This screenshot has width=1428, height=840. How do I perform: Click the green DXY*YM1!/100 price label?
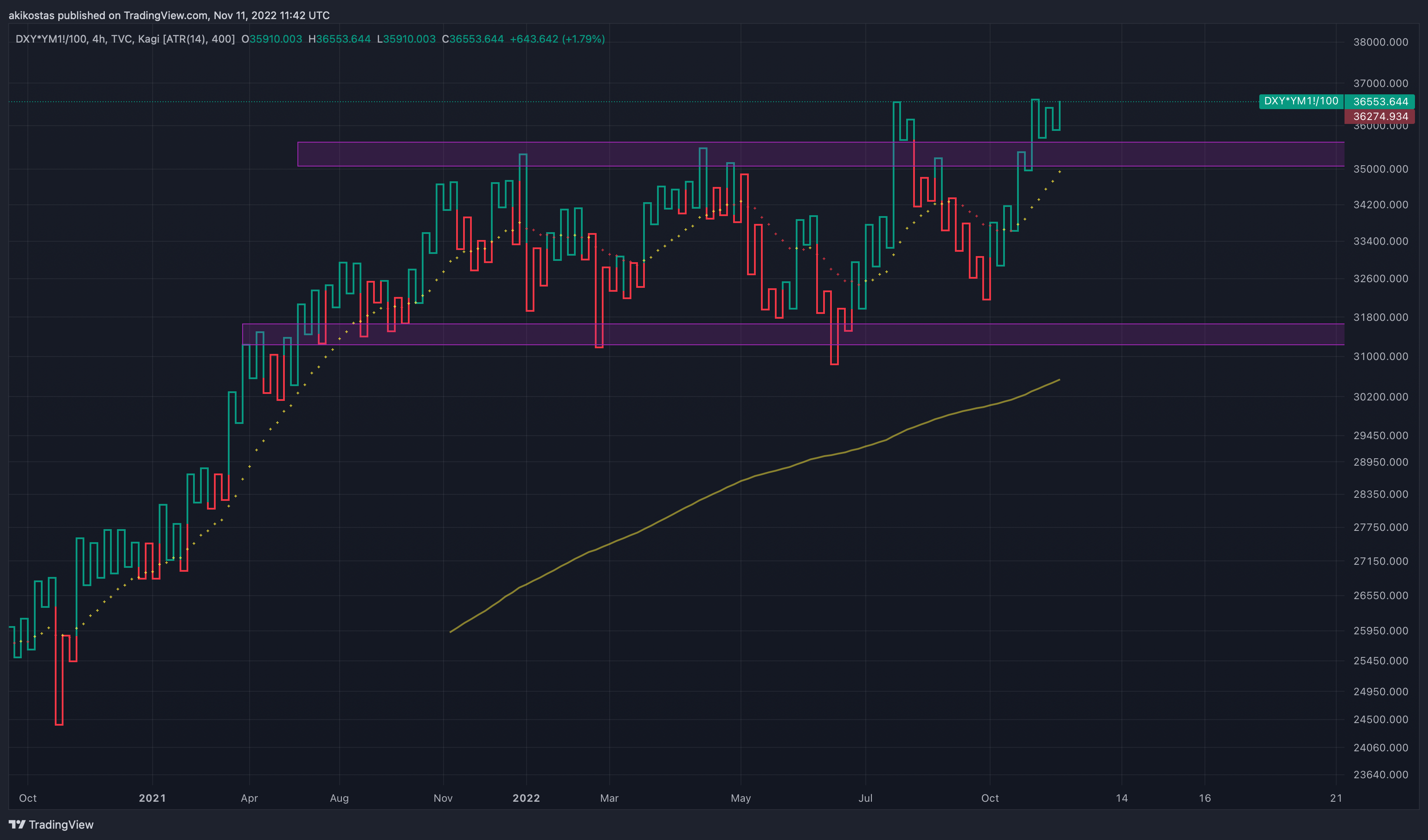[1301, 101]
